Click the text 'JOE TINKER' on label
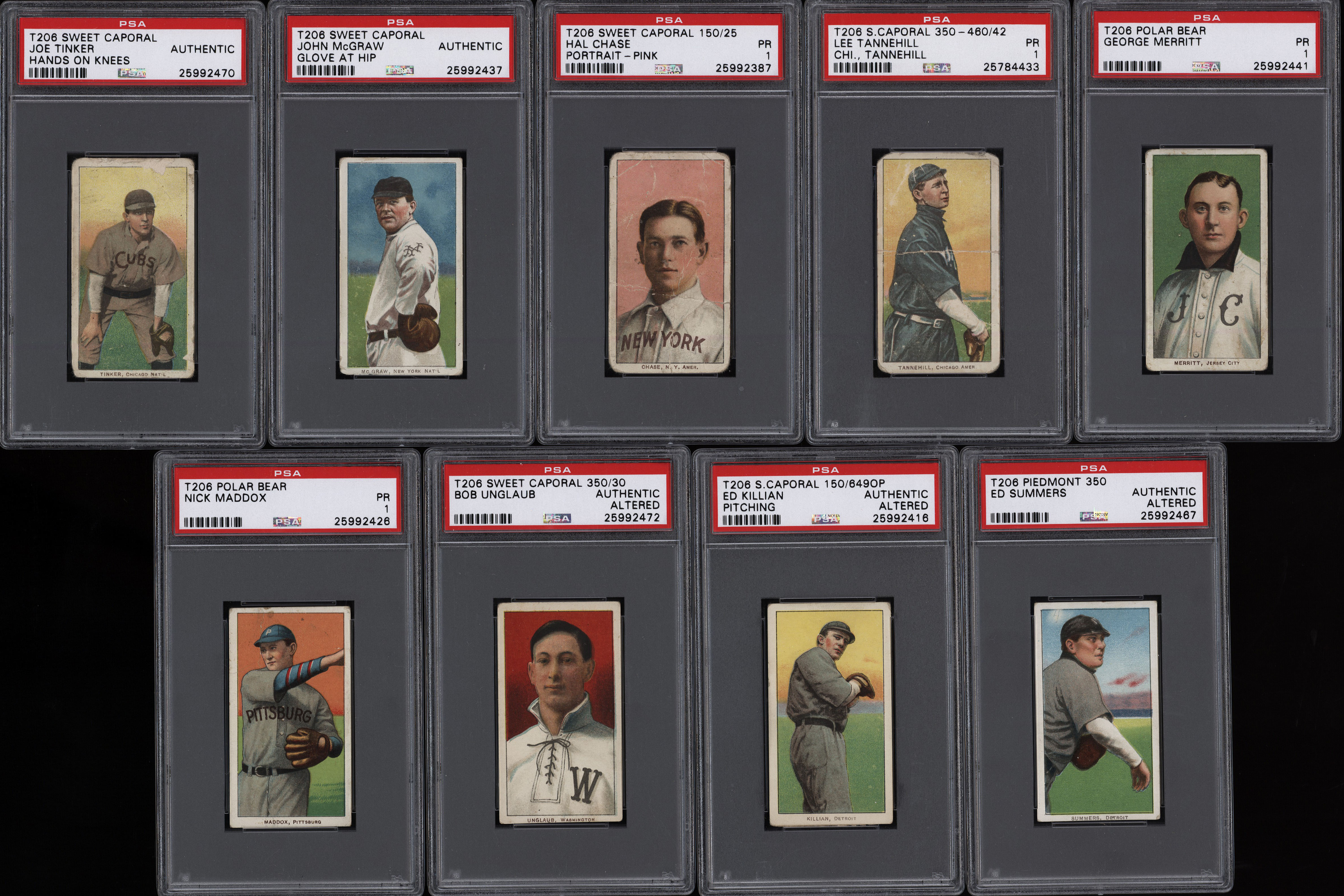Image resolution: width=1344 pixels, height=896 pixels. pyautogui.click(x=62, y=49)
